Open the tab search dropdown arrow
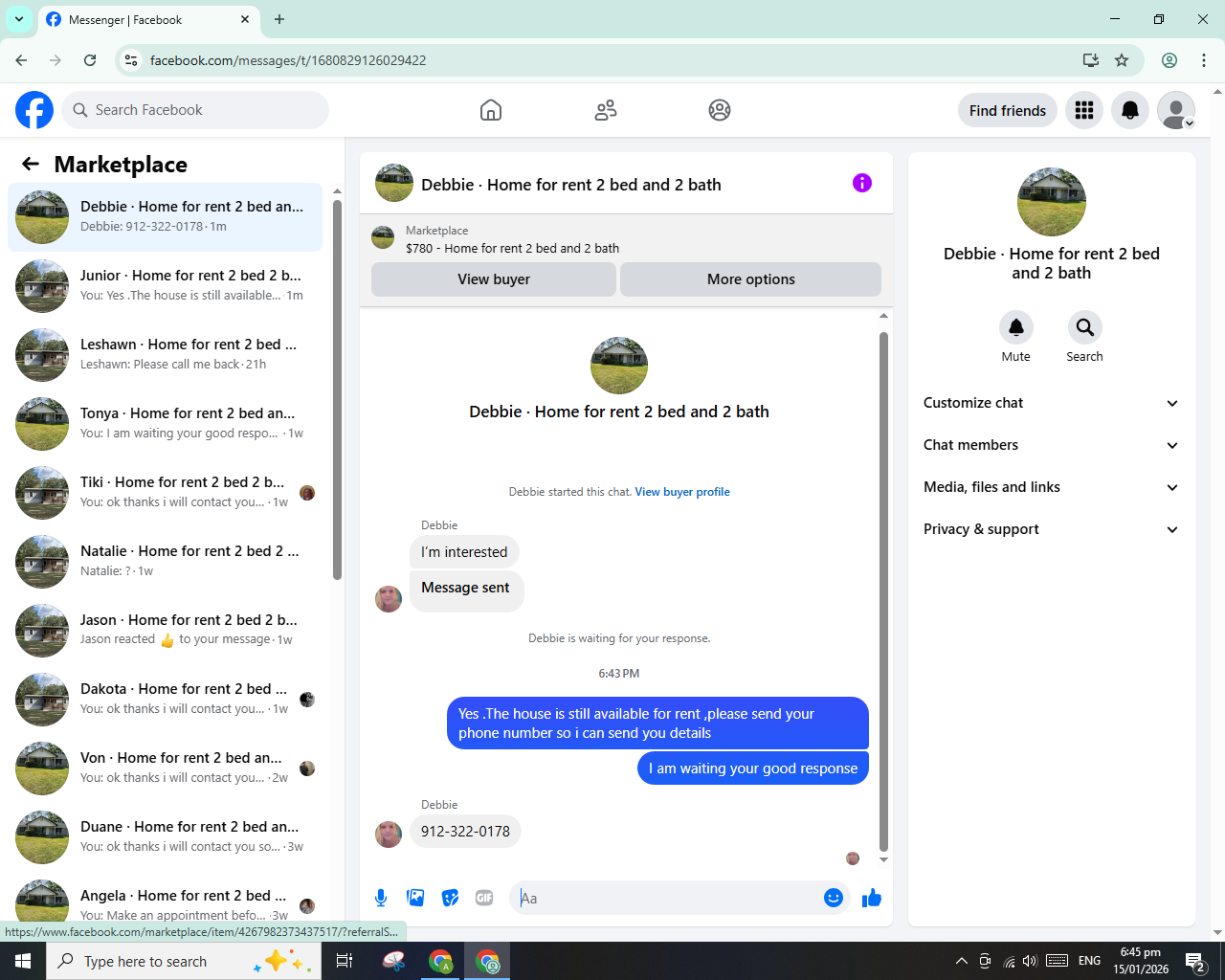This screenshot has height=980, width=1225. [x=19, y=19]
